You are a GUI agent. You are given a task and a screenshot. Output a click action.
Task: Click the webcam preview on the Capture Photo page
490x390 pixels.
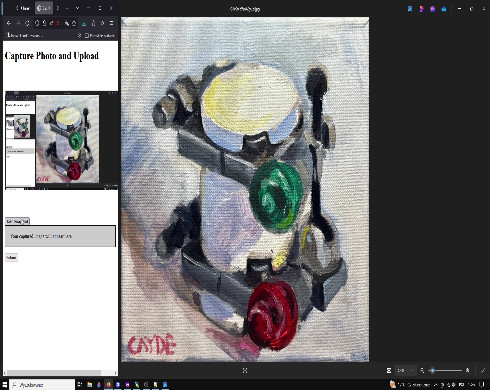click(x=61, y=140)
